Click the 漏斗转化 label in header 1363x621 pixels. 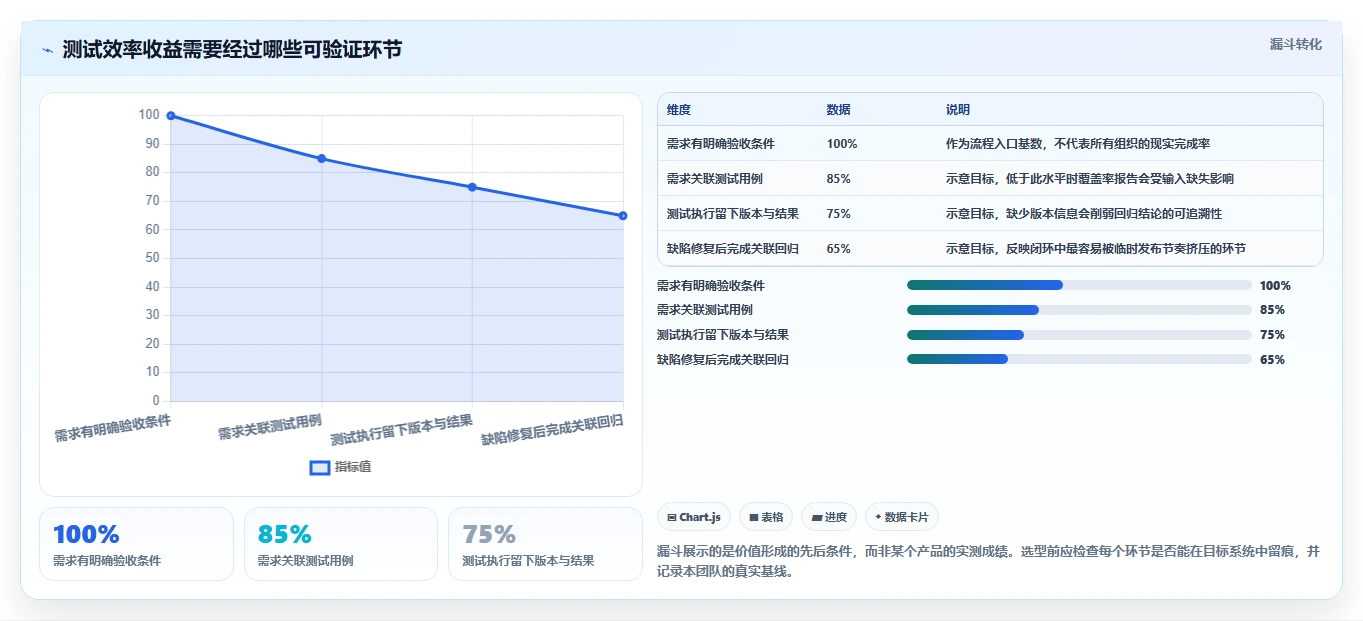(1295, 44)
